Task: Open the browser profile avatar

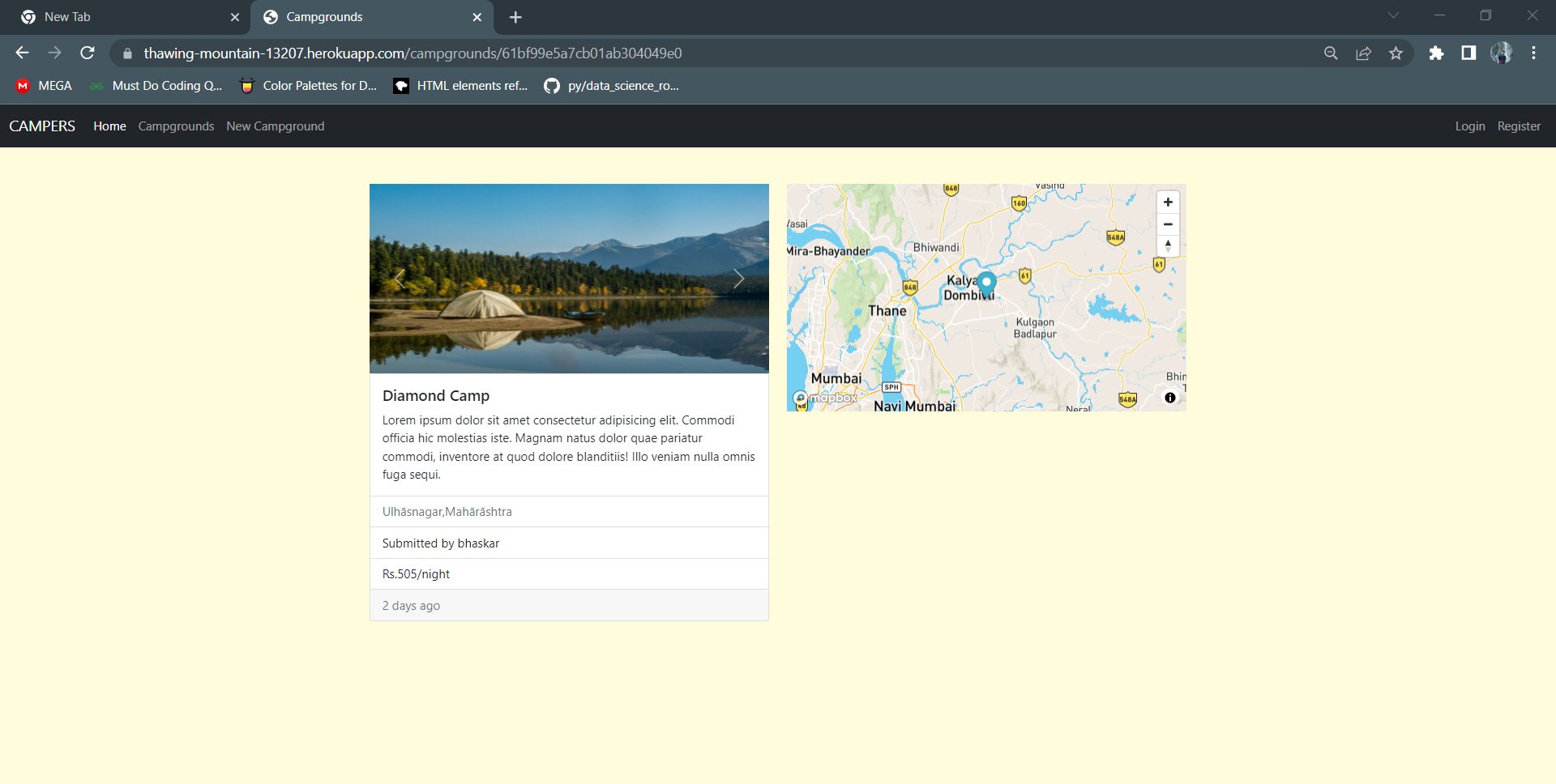Action: point(1502,53)
